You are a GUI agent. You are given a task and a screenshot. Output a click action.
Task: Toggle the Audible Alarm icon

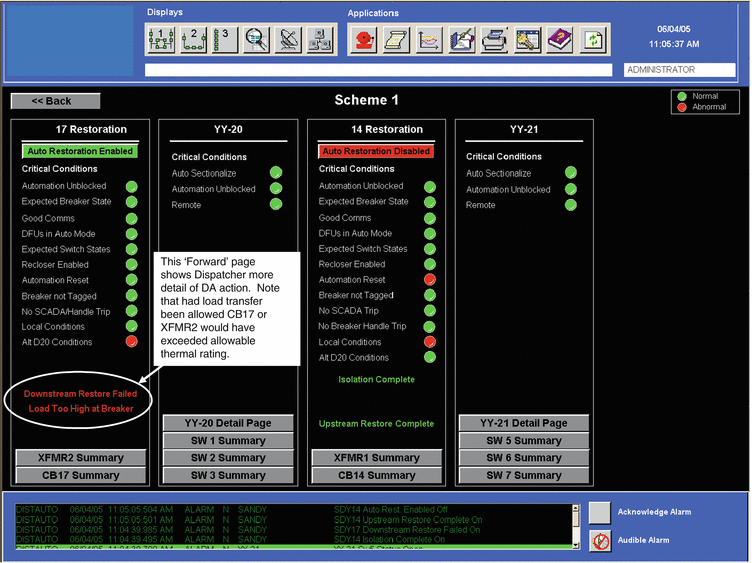coord(599,541)
